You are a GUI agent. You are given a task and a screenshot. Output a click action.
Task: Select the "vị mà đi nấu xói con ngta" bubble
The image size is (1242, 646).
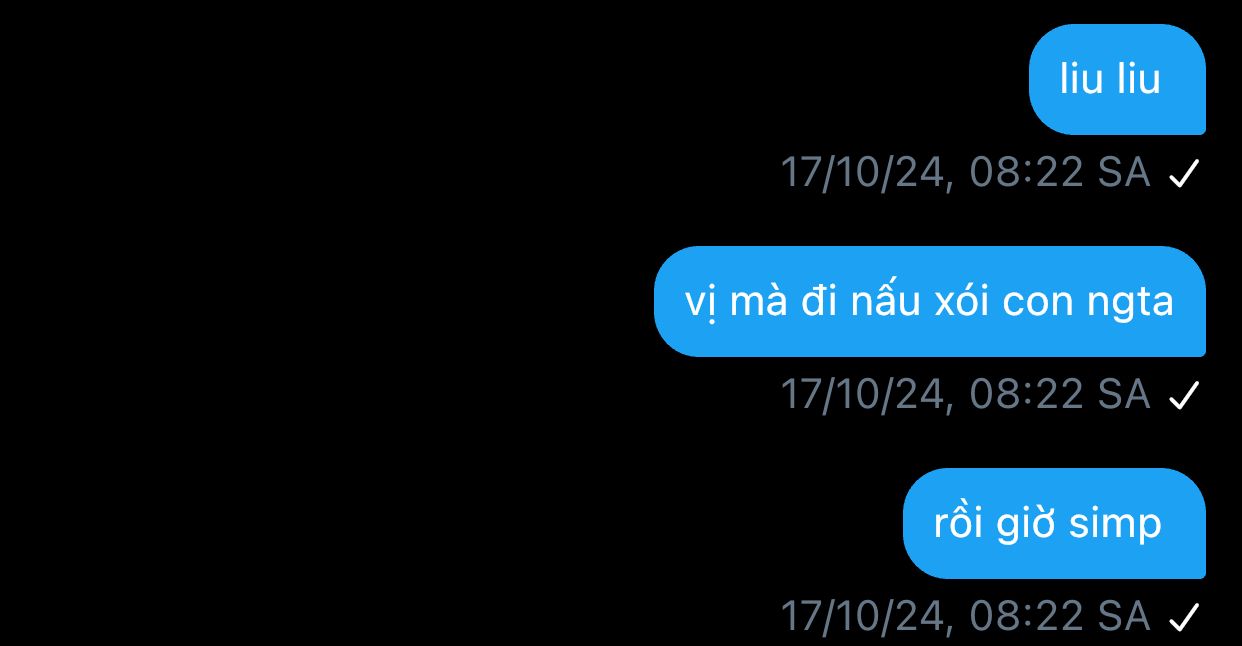pyautogui.click(x=930, y=301)
